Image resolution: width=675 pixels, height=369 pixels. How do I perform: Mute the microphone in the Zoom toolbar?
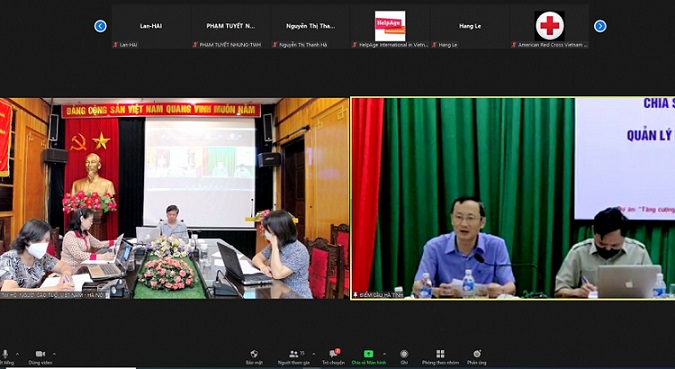5,357
